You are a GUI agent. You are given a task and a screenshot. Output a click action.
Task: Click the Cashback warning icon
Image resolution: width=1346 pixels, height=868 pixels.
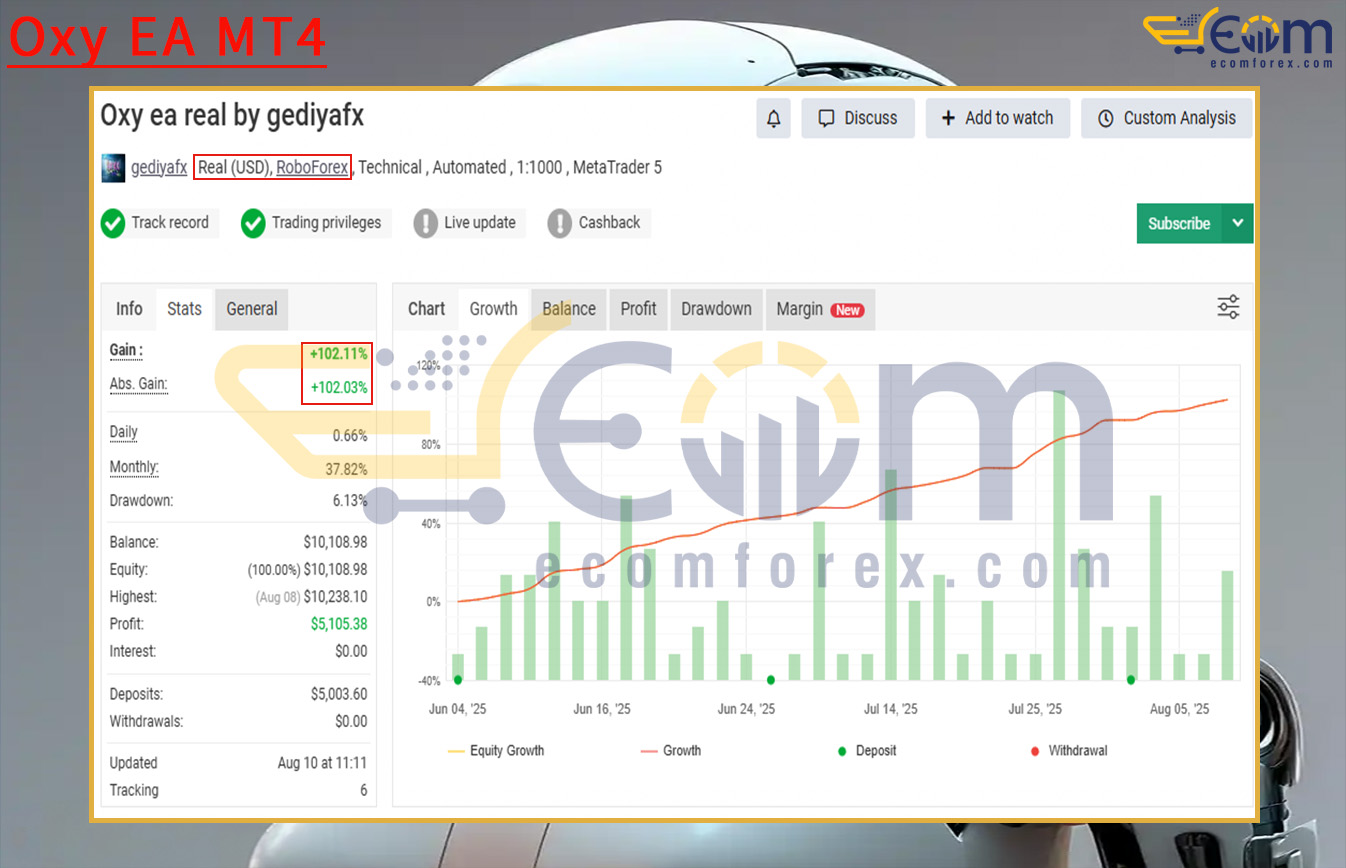(x=560, y=223)
